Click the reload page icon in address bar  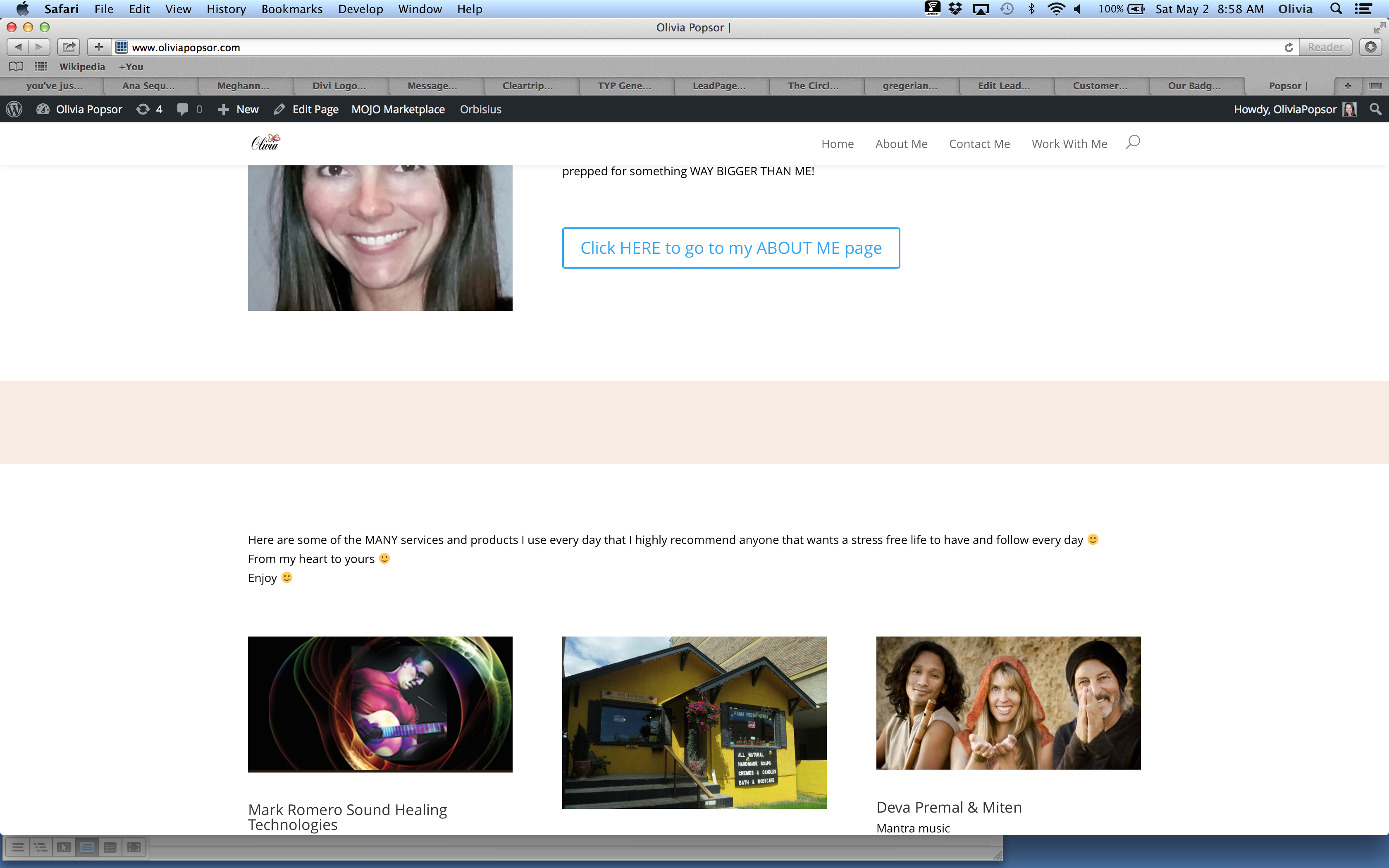point(1289,47)
